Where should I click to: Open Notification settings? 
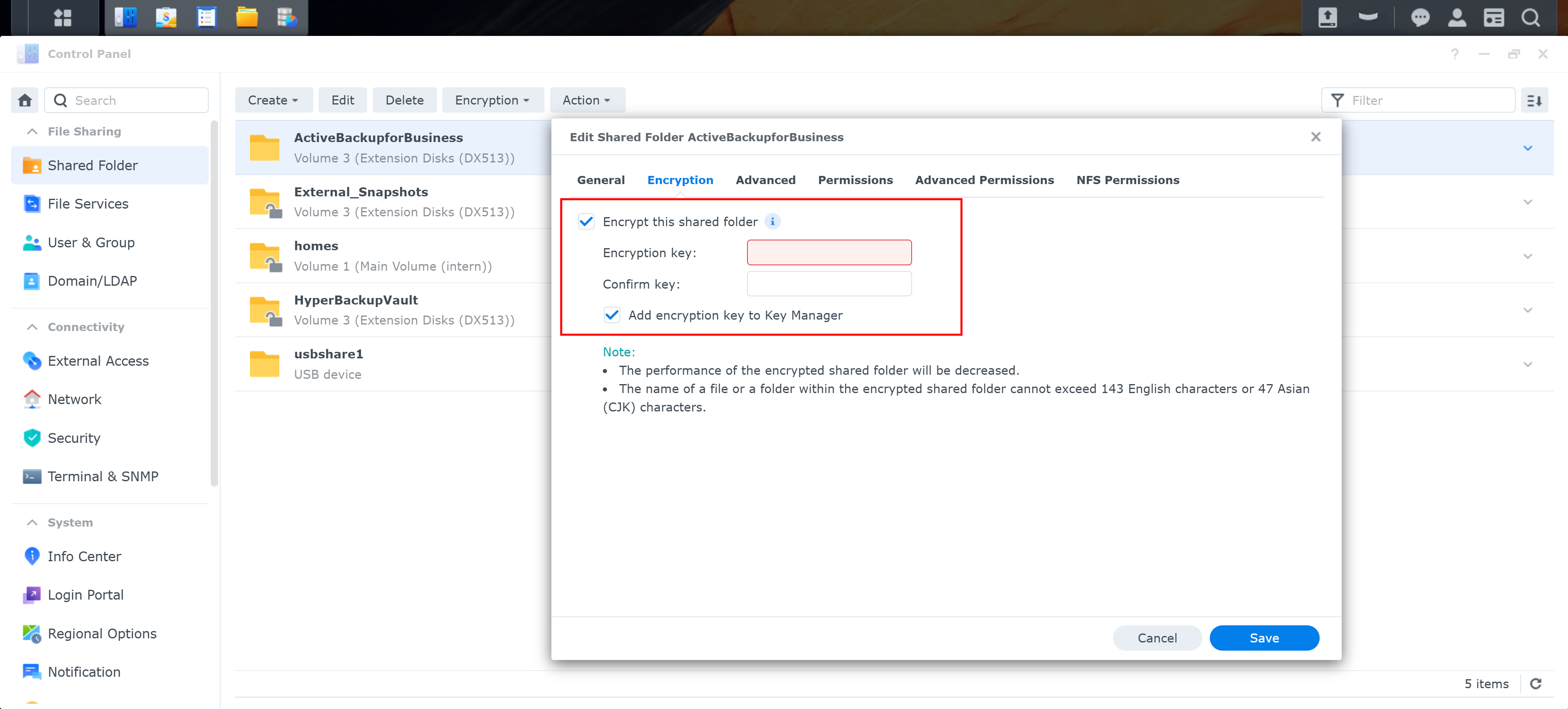(109, 672)
